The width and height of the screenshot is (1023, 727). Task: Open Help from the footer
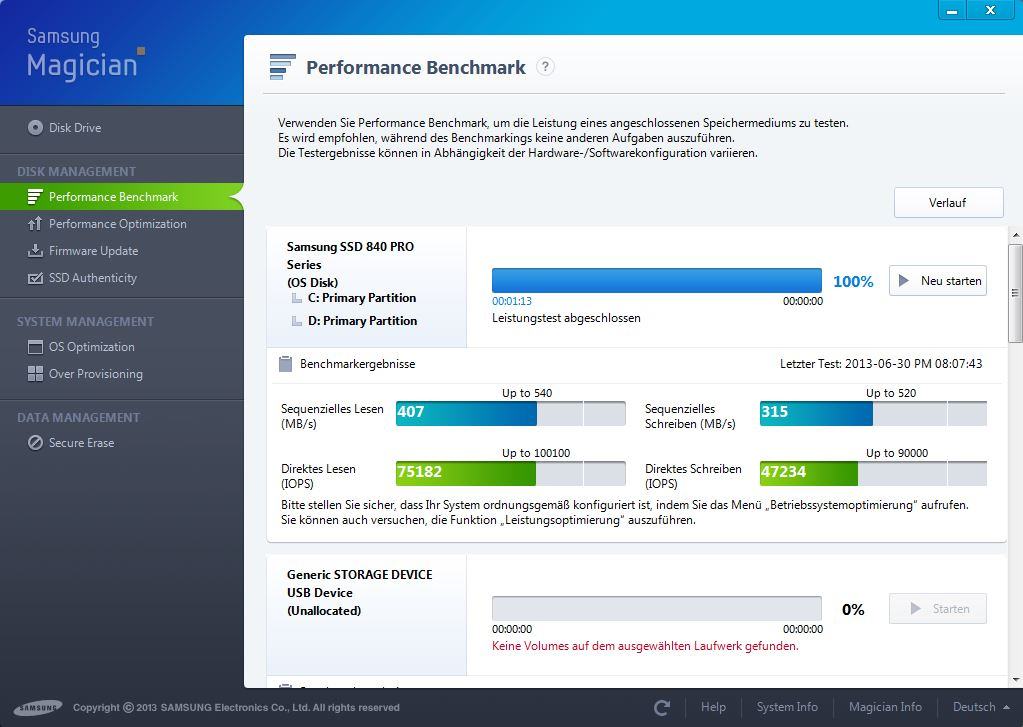[713, 707]
